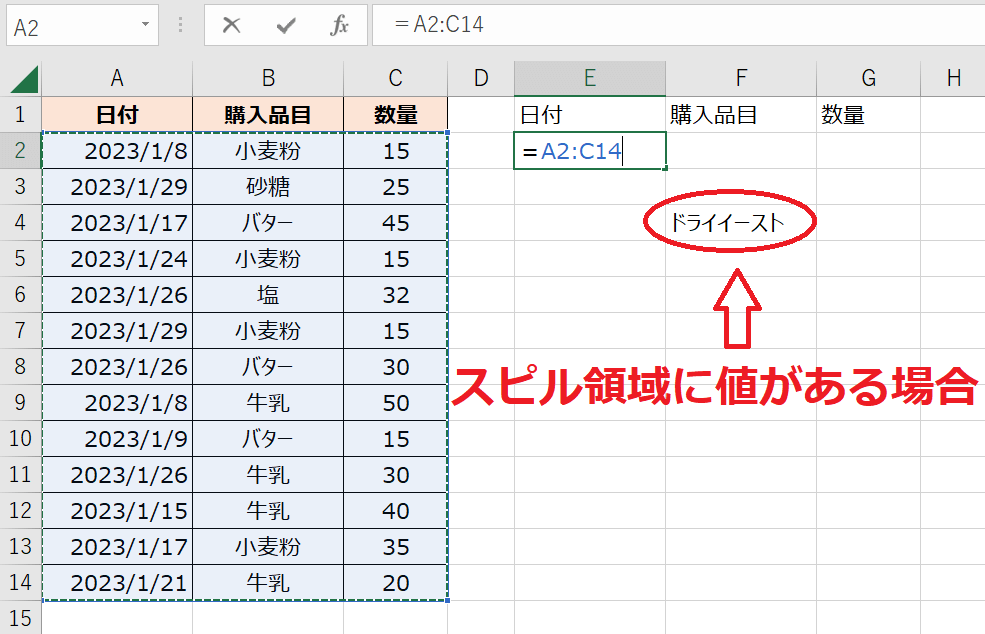Select row 9 header

pyautogui.click(x=20, y=403)
